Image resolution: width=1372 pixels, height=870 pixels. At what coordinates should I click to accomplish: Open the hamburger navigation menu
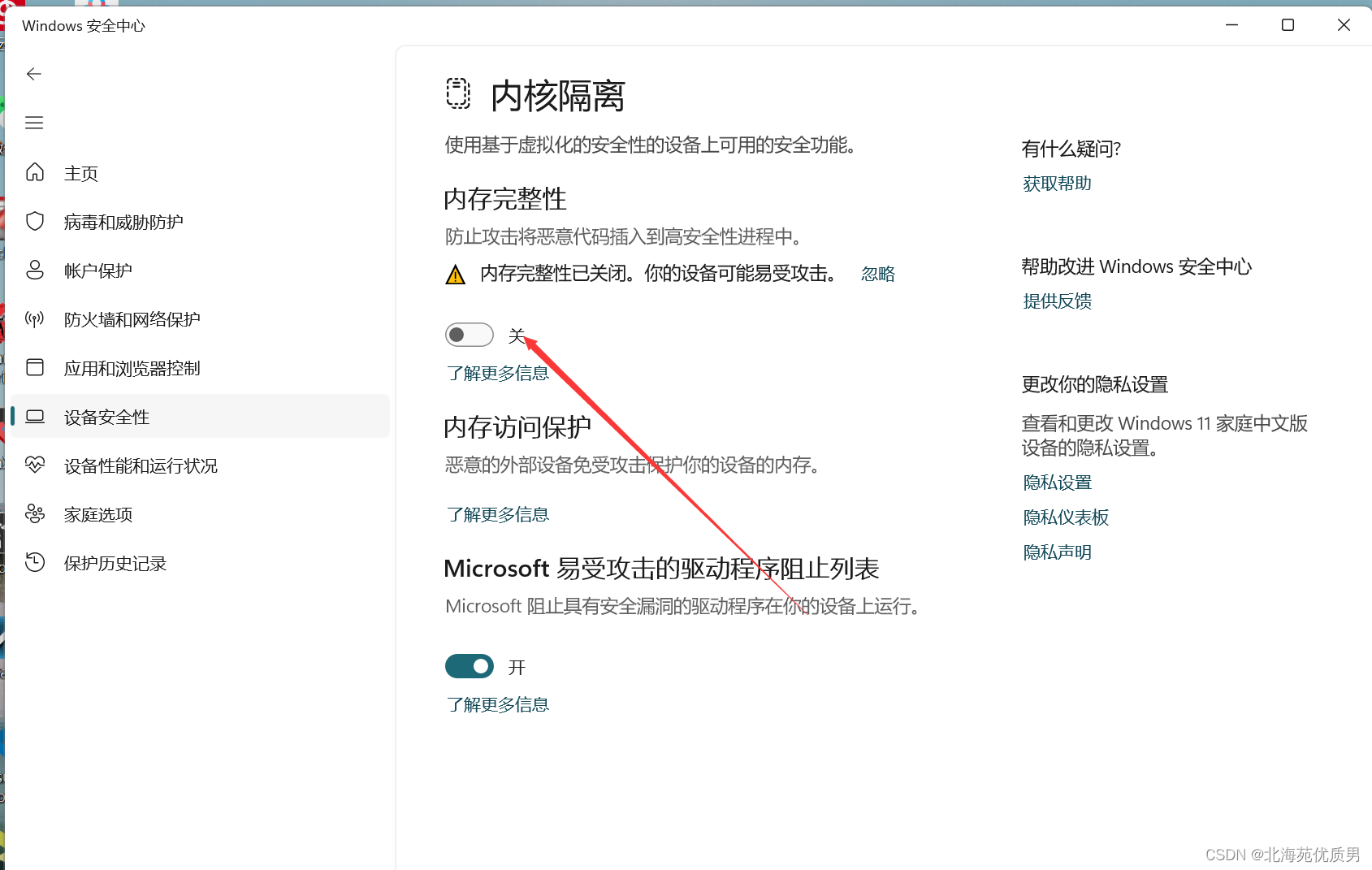click(x=34, y=123)
